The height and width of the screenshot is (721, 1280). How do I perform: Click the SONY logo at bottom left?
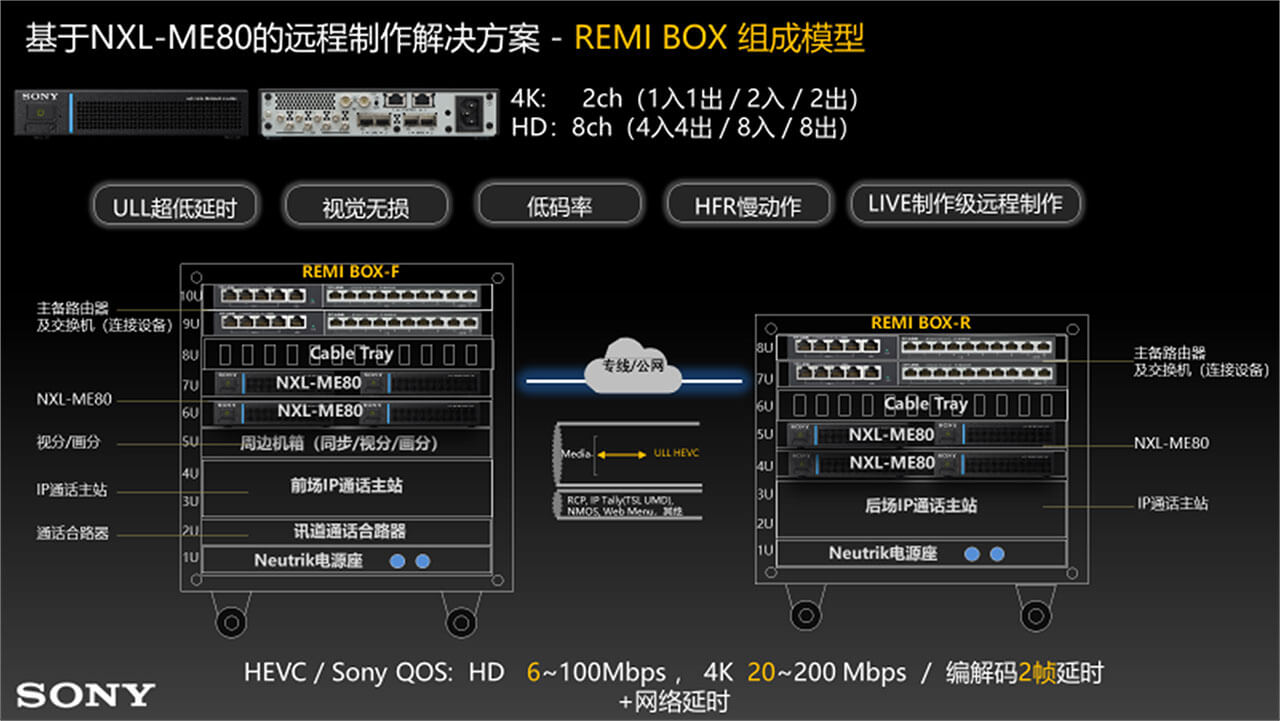(x=86, y=695)
